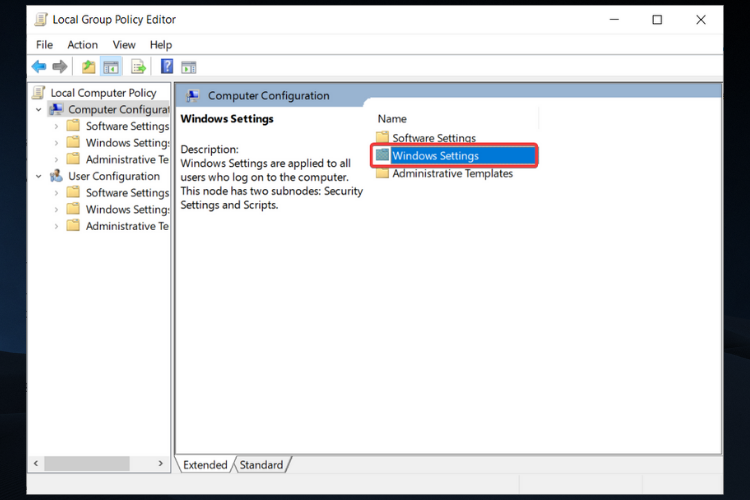
Task: Select Local Computer Policy tree root
Action: click(103, 92)
